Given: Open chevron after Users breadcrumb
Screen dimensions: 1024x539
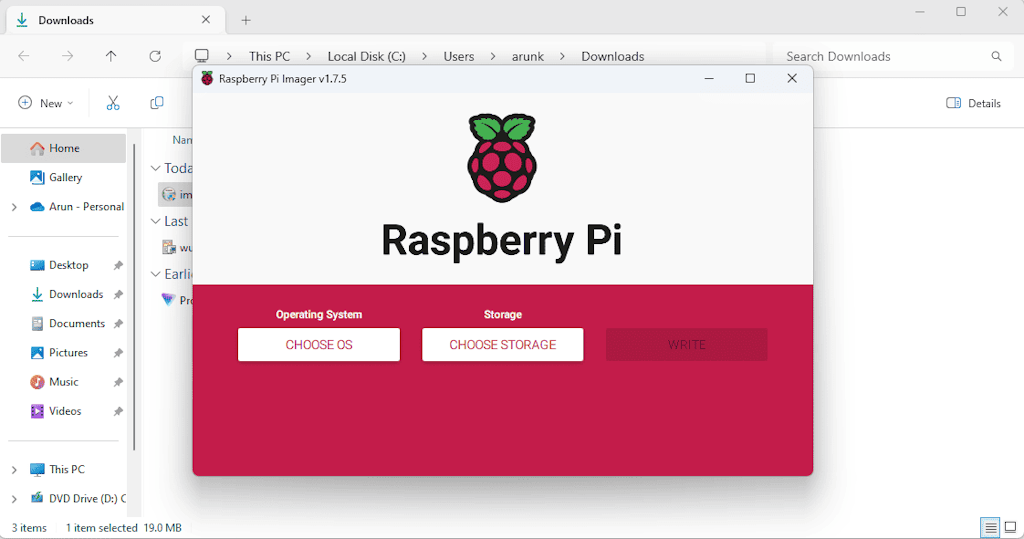Looking at the screenshot, I should click(x=493, y=56).
